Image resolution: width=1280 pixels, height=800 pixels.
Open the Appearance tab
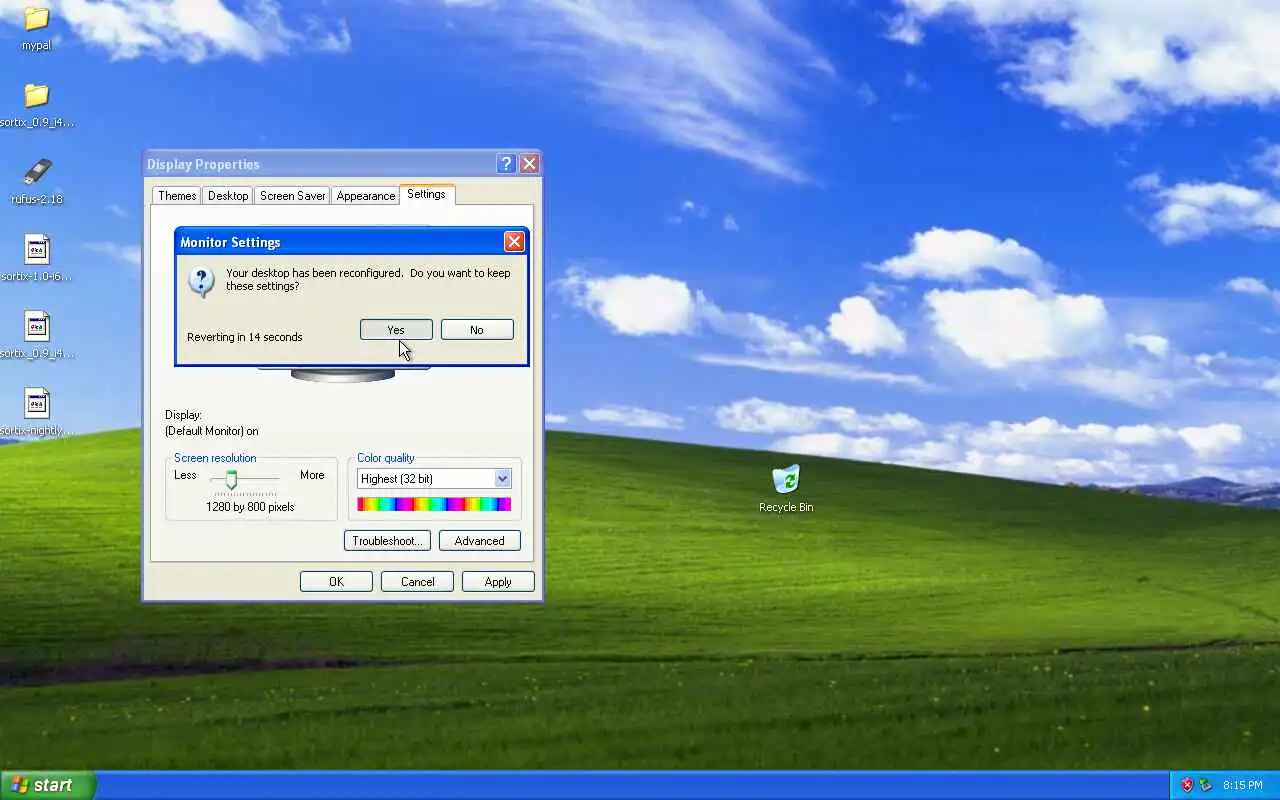point(366,196)
